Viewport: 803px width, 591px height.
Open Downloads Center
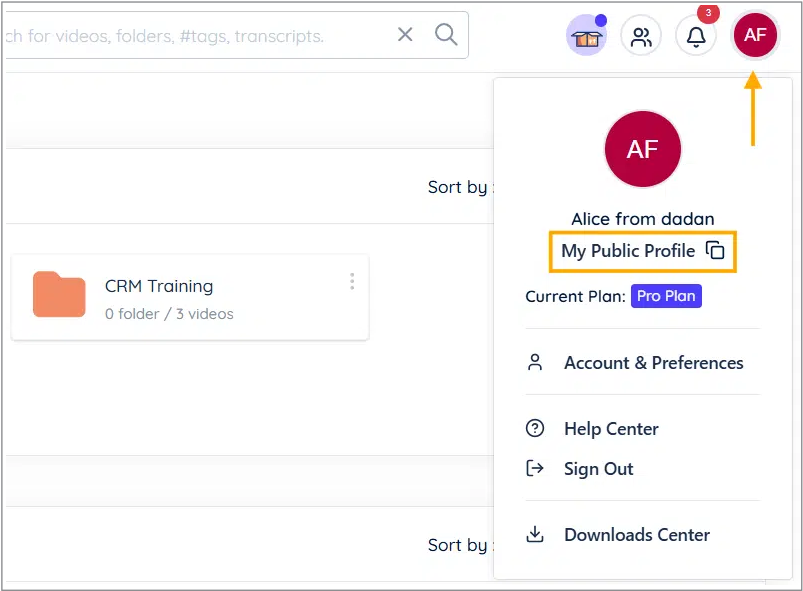637,534
